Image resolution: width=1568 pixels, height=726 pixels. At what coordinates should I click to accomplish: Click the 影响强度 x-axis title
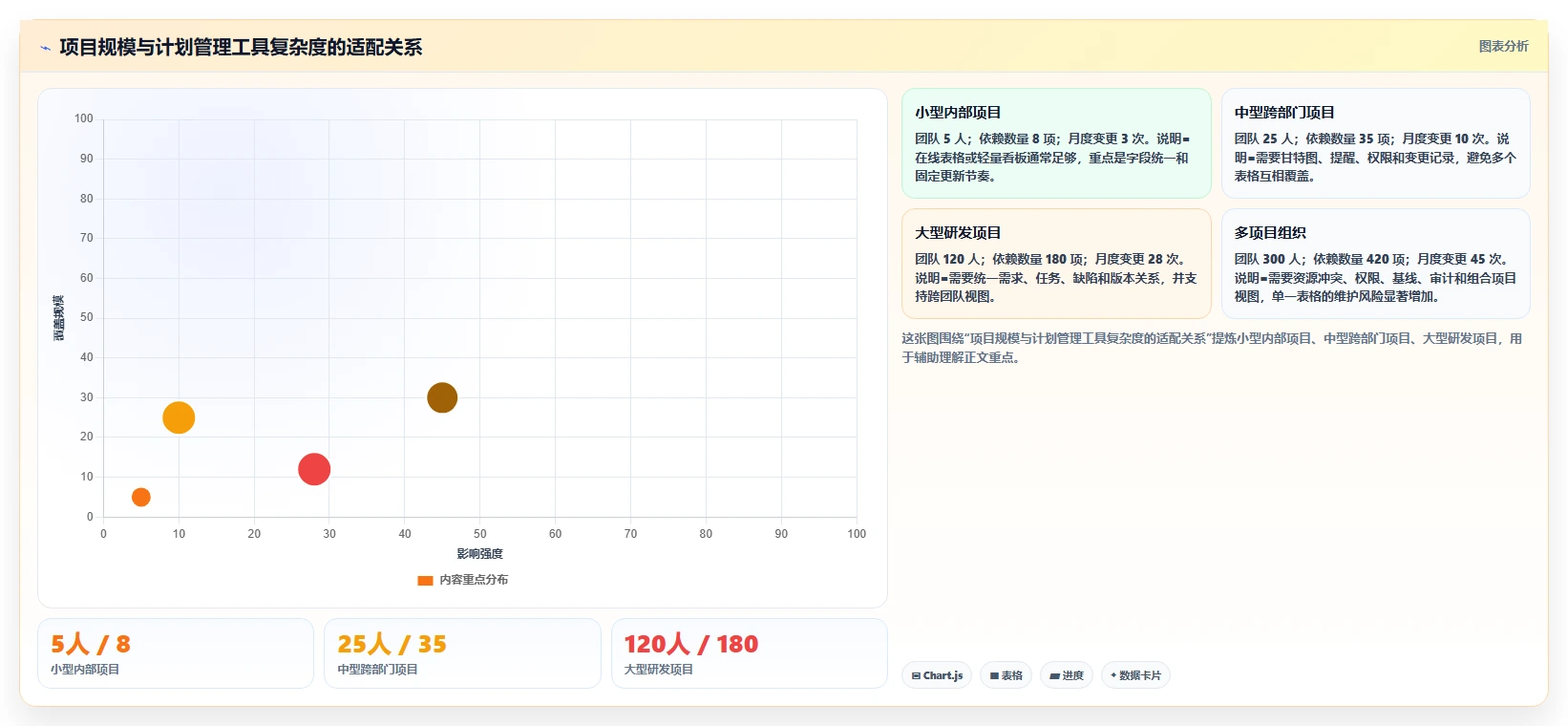(479, 554)
